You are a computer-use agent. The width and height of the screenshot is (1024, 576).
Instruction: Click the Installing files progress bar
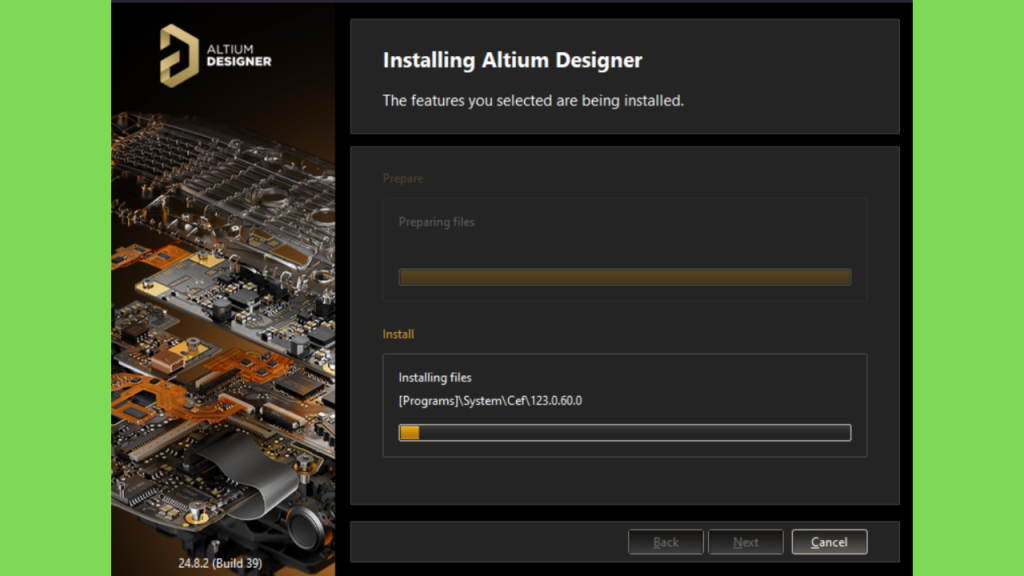point(625,432)
